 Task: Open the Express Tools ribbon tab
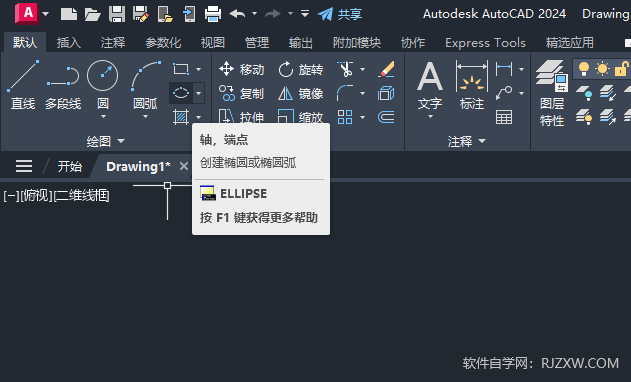[485, 42]
